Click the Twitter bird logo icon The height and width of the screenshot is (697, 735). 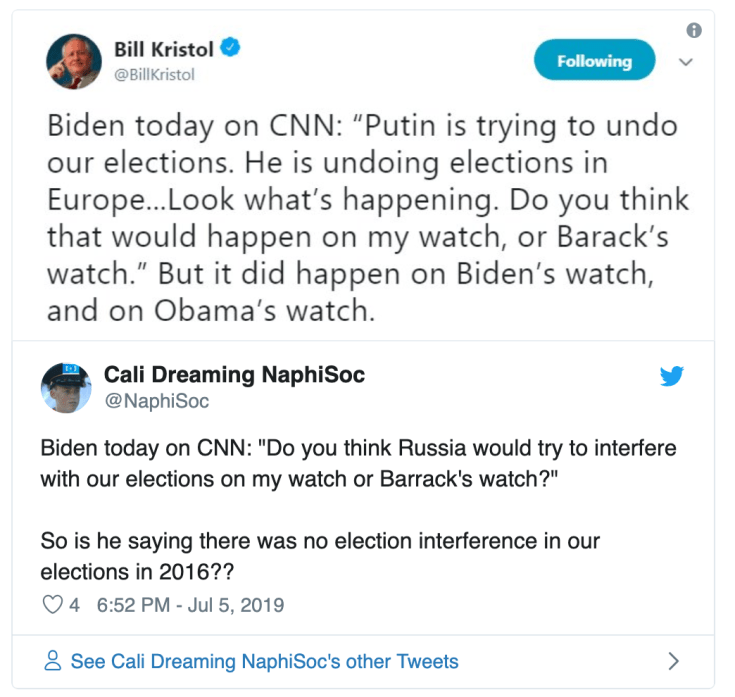[671, 377]
